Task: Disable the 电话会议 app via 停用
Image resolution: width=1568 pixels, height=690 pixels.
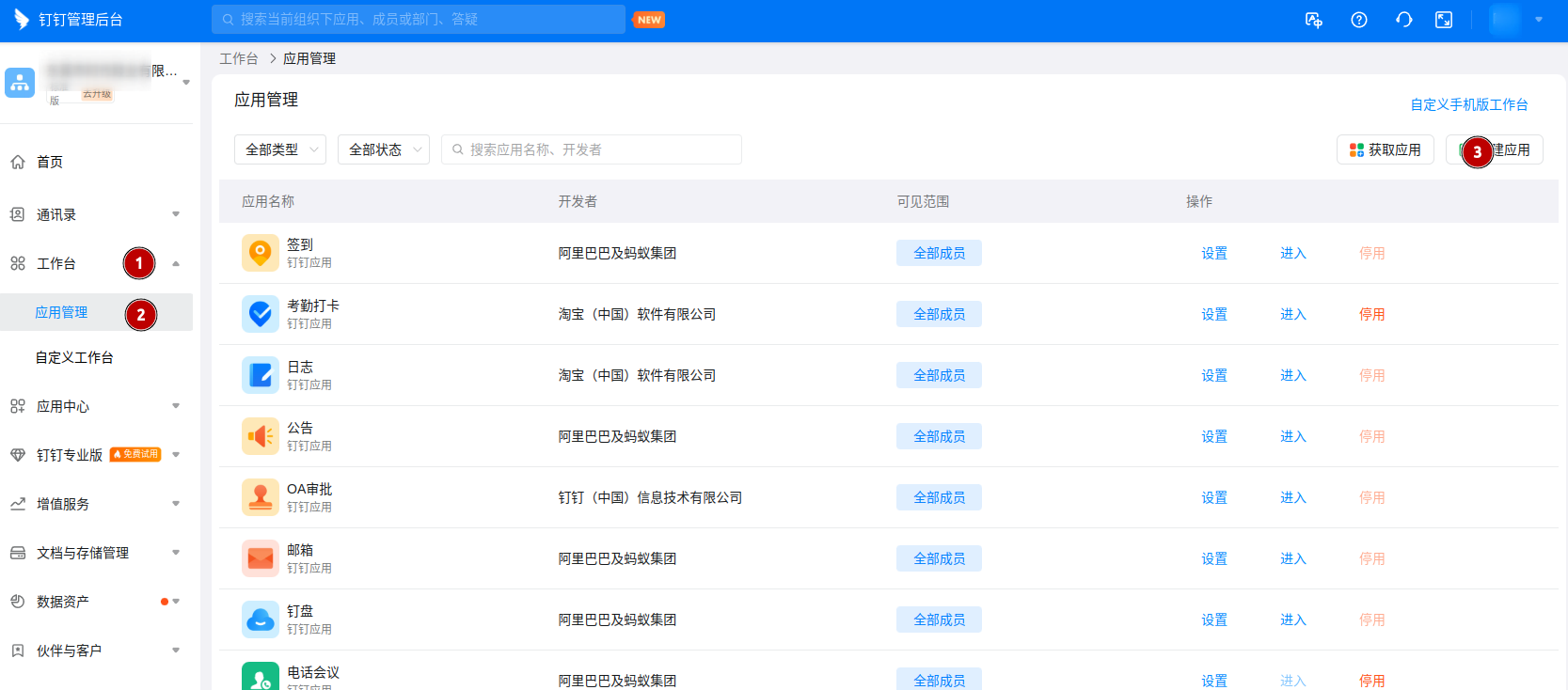Action: tap(1371, 680)
